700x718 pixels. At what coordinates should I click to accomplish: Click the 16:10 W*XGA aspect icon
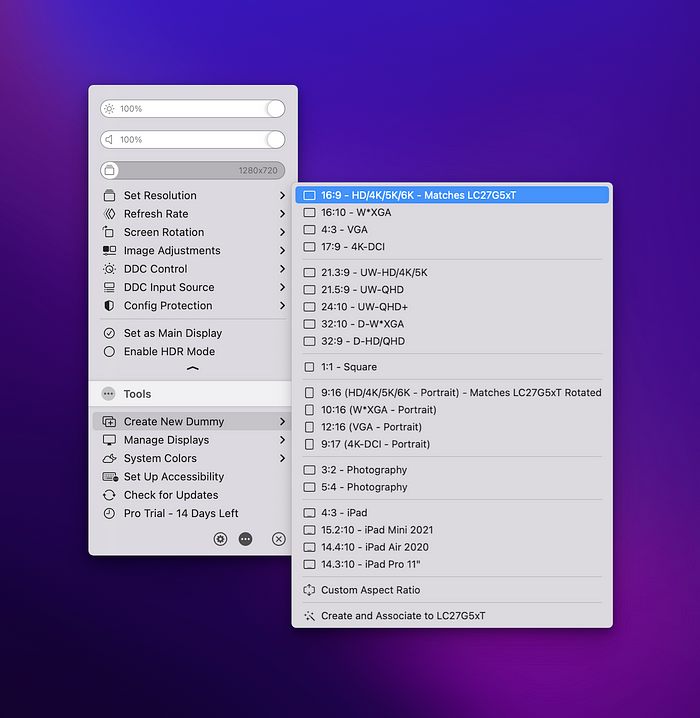pos(309,212)
